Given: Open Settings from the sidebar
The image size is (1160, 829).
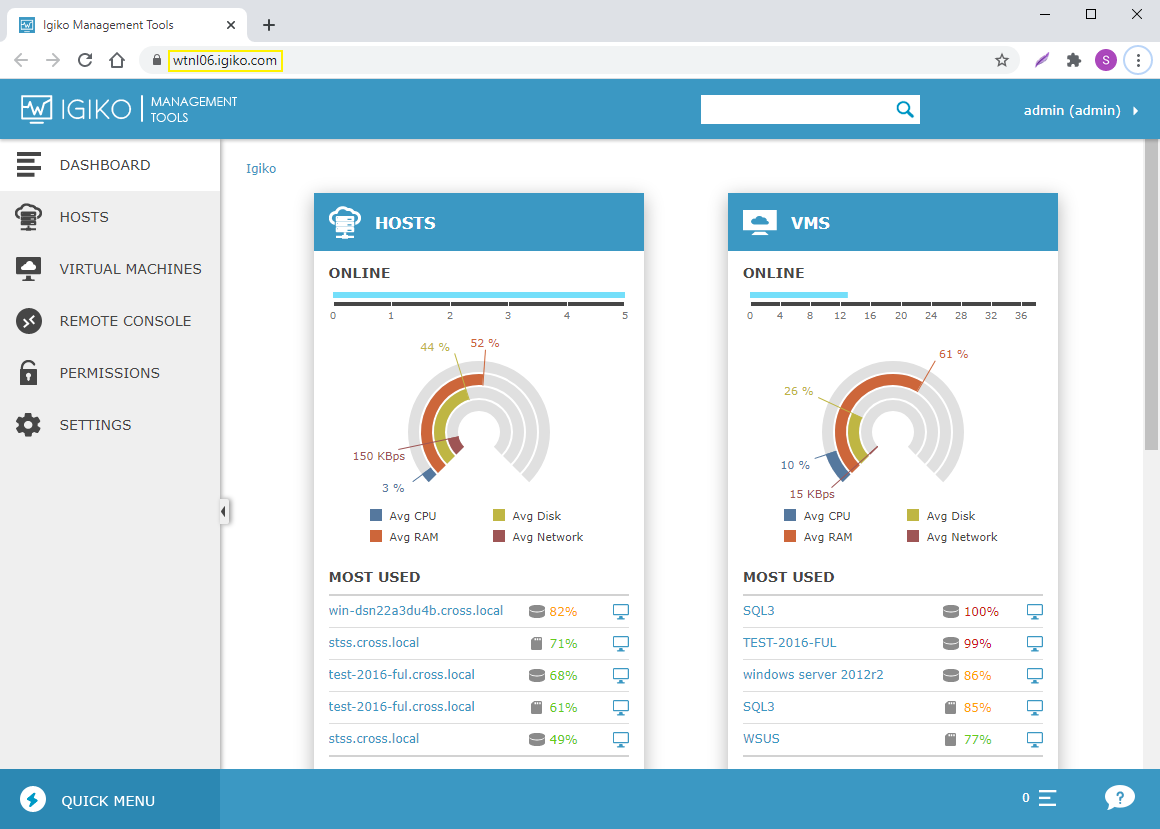Looking at the screenshot, I should point(109,425).
